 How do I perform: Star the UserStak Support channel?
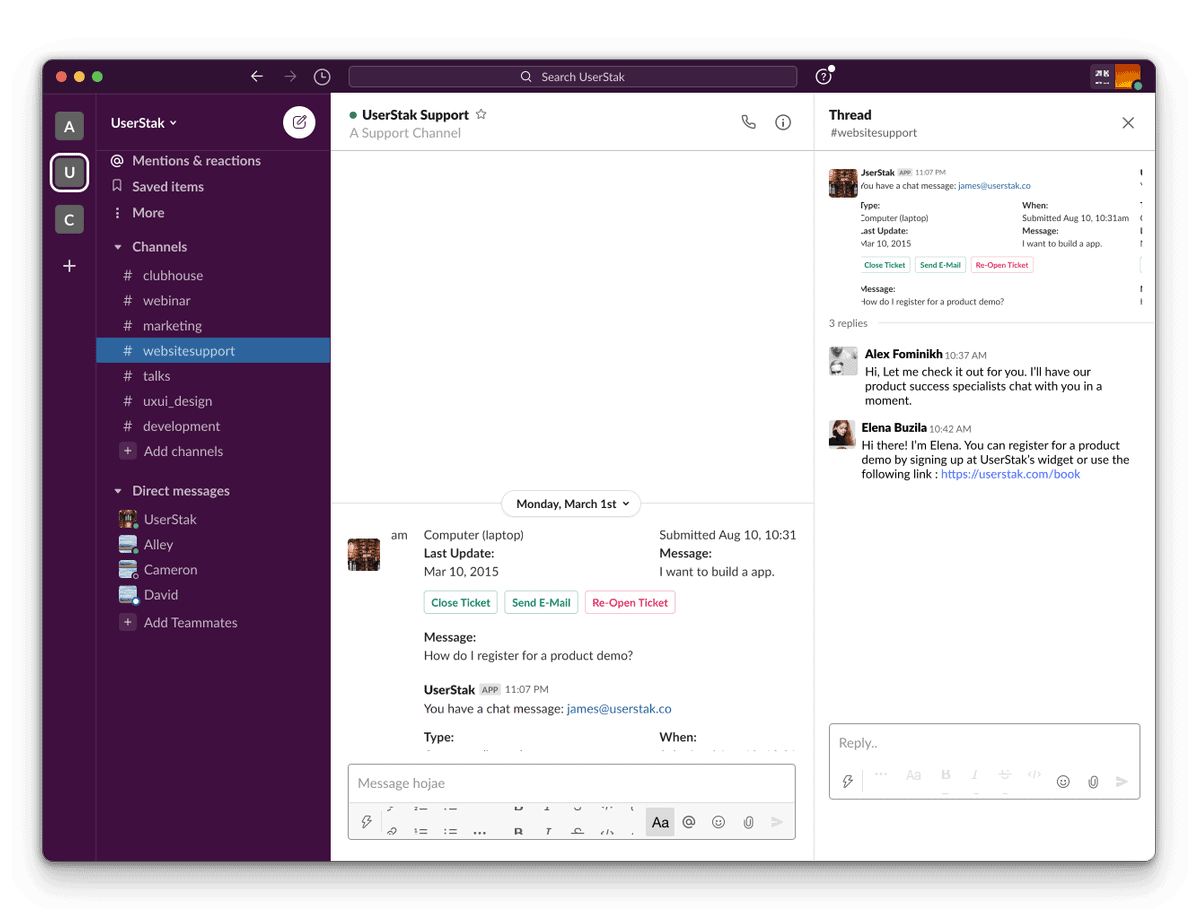481,115
